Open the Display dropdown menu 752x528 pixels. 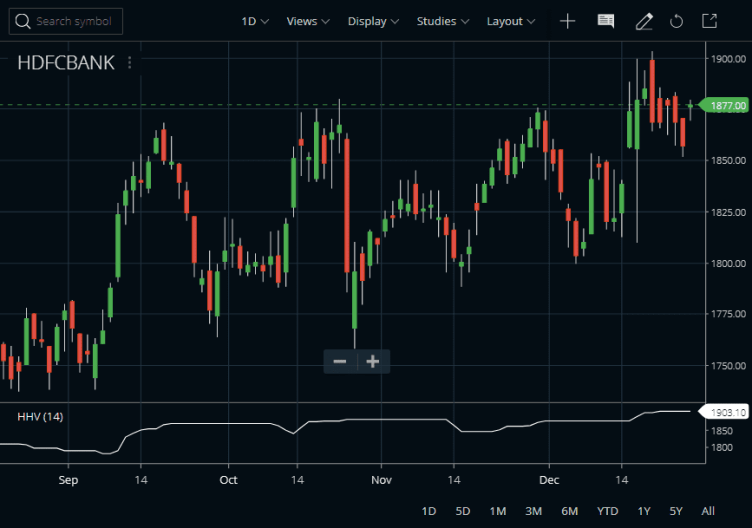point(373,21)
